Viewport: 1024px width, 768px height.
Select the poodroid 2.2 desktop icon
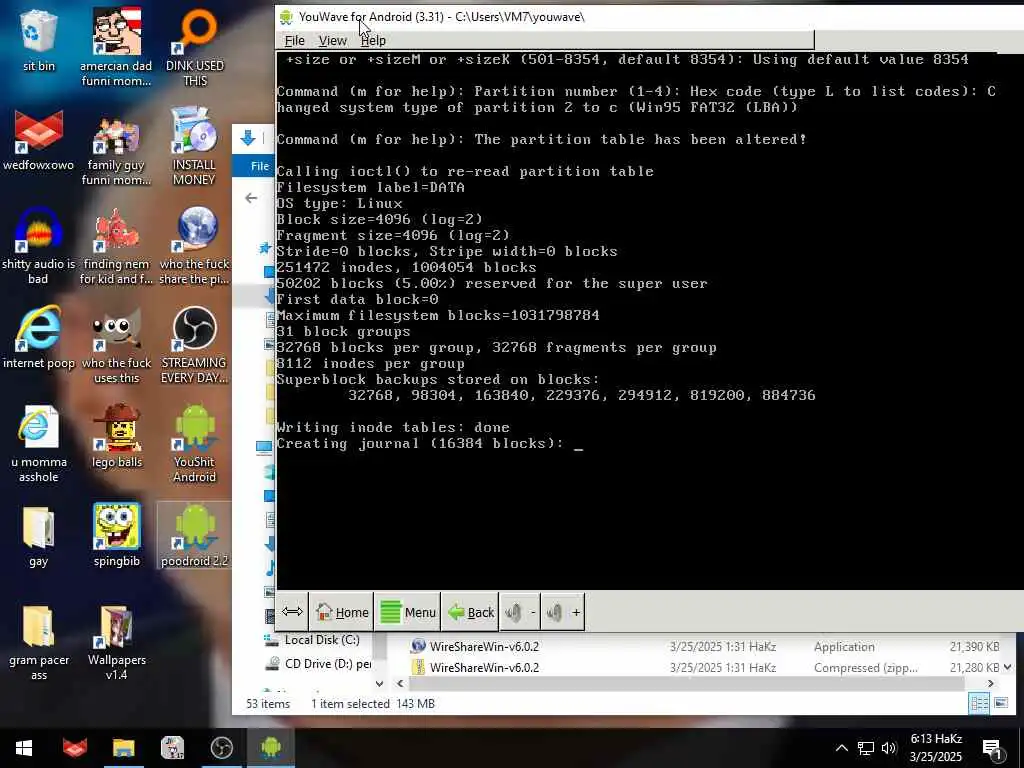click(194, 536)
